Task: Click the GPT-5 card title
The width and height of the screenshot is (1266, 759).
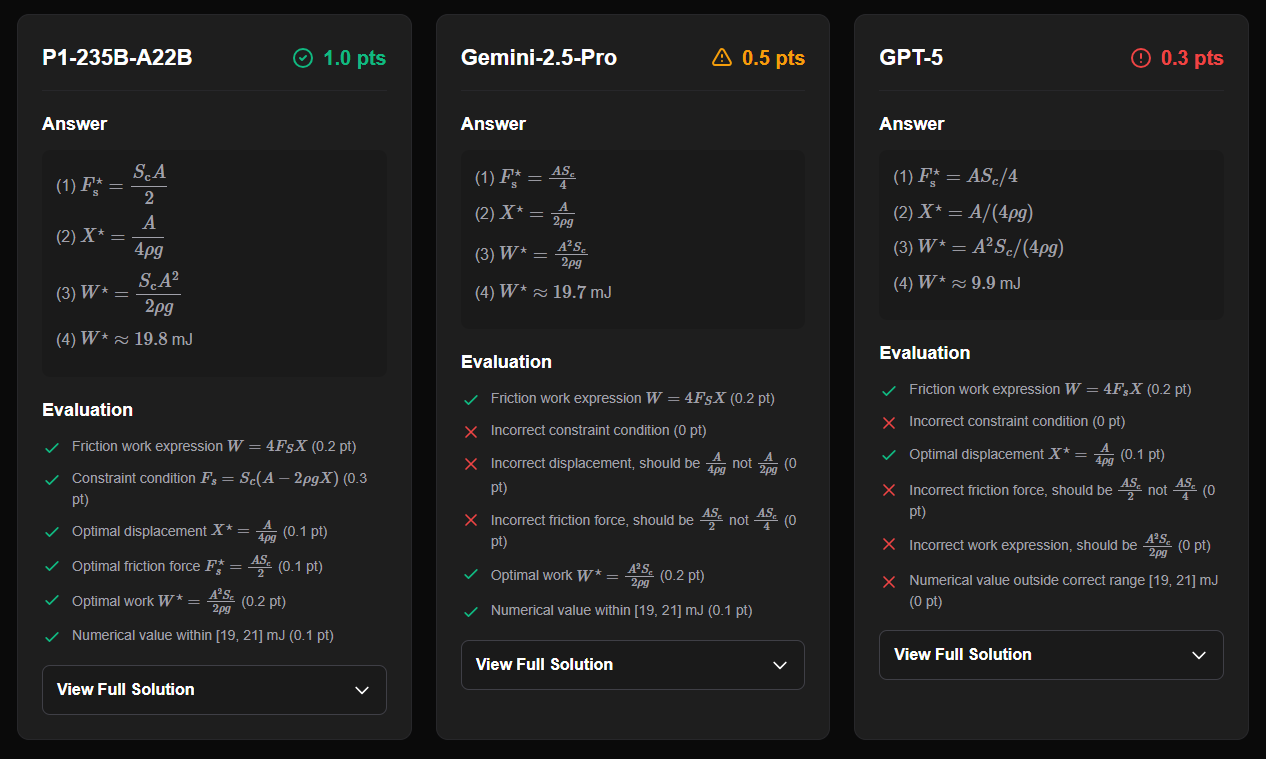Action: 910,58
